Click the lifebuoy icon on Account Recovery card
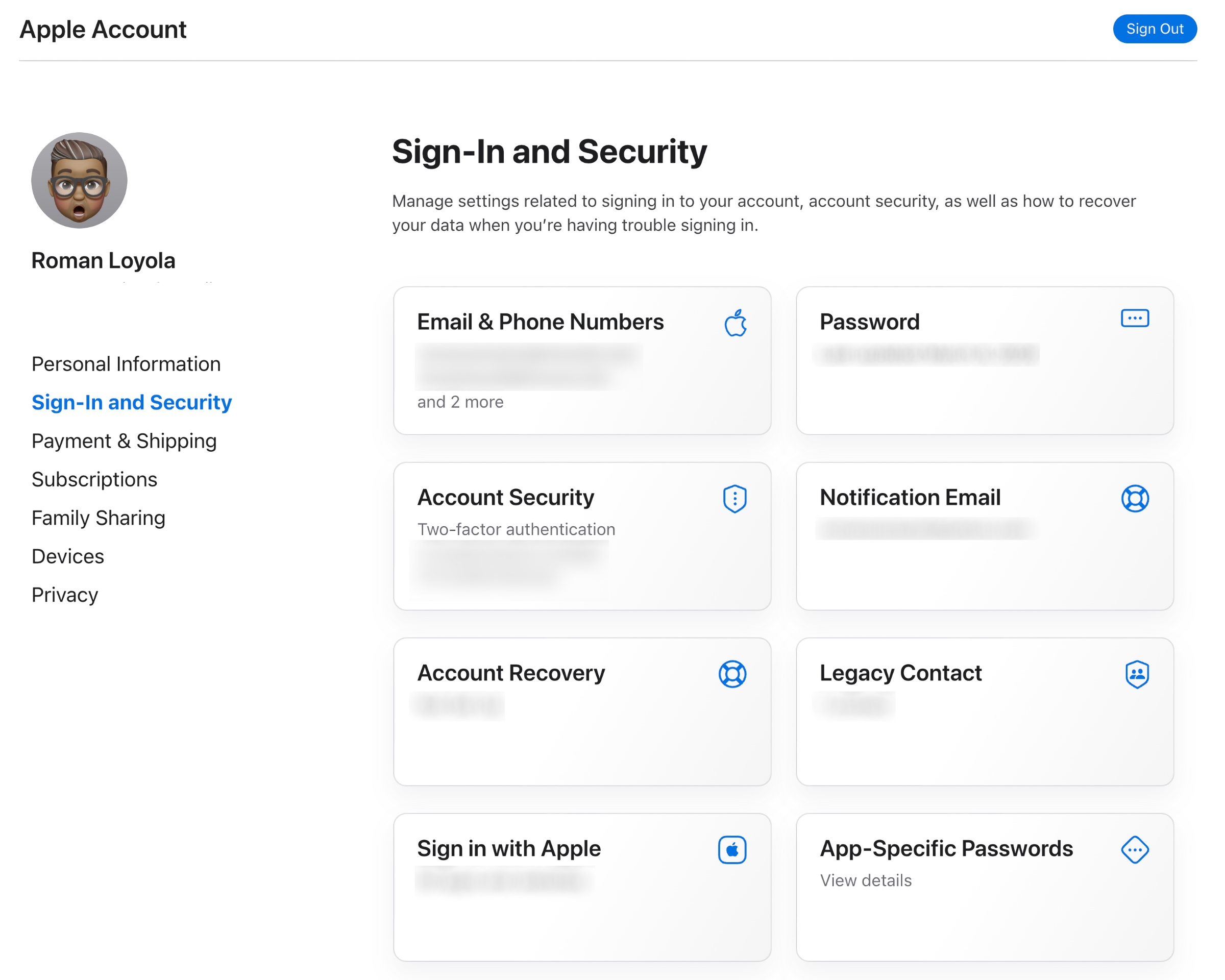 pos(732,674)
